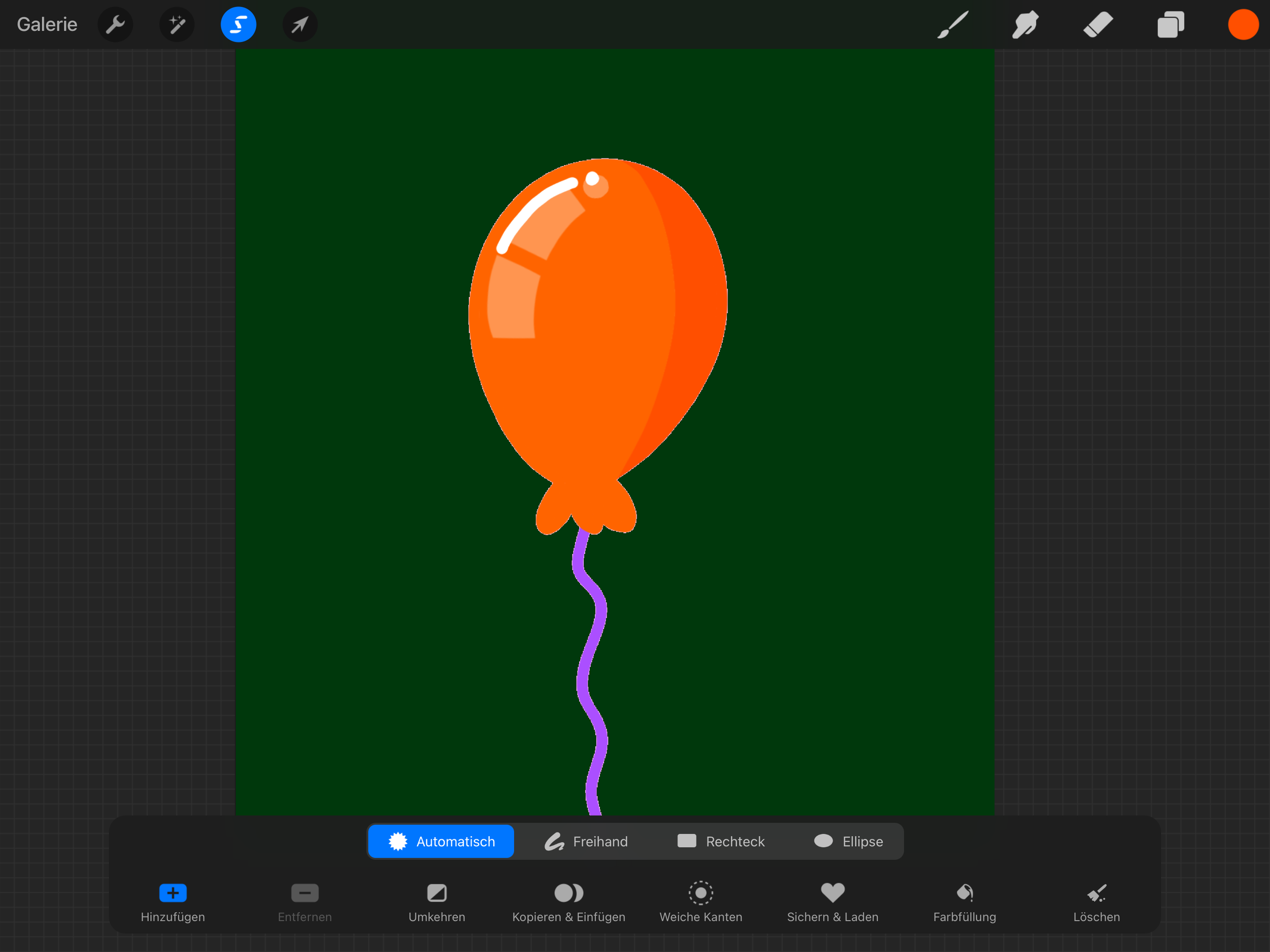Switch to Automatisch selection mode
This screenshot has height=952, width=1270.
coord(441,841)
